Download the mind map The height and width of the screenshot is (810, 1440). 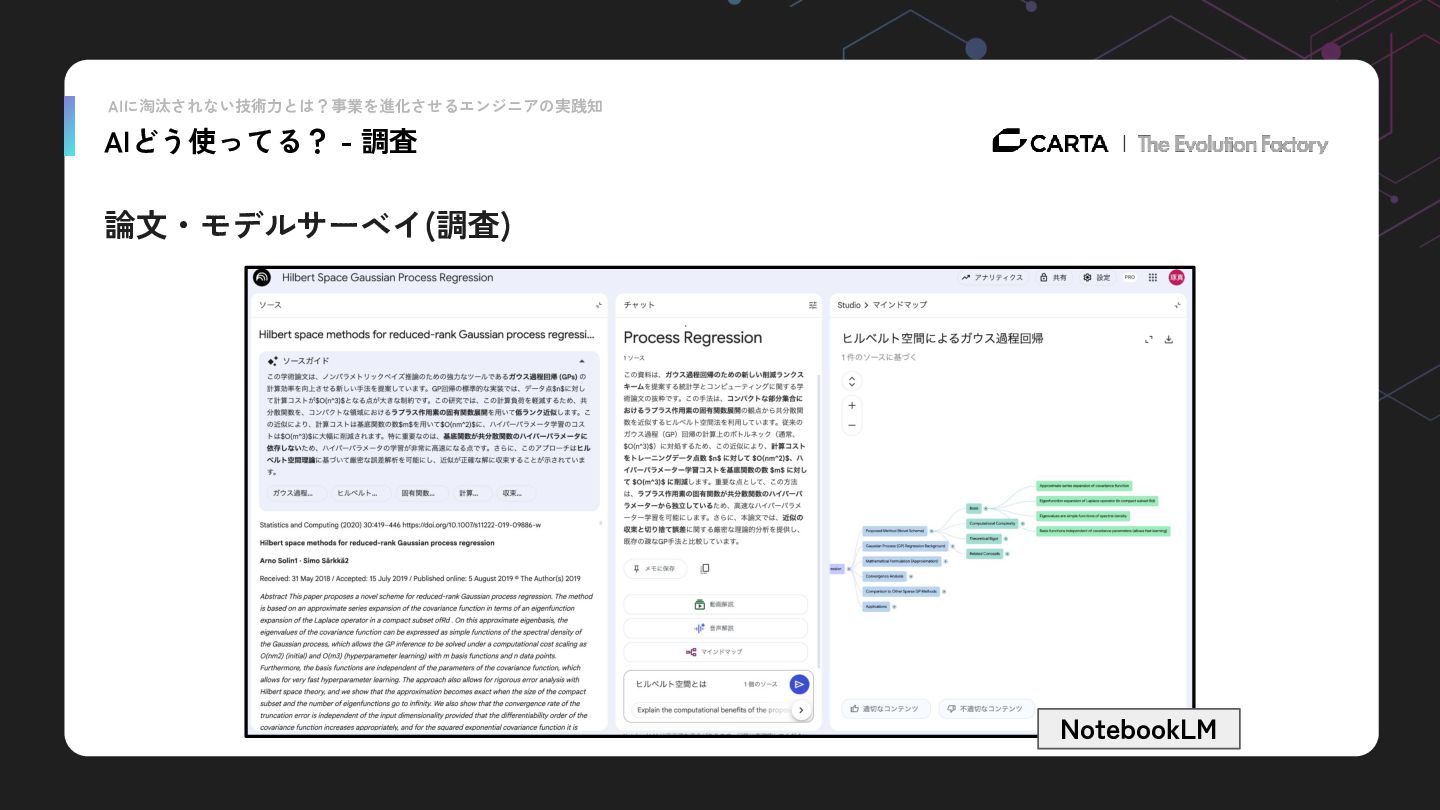click(x=1169, y=339)
